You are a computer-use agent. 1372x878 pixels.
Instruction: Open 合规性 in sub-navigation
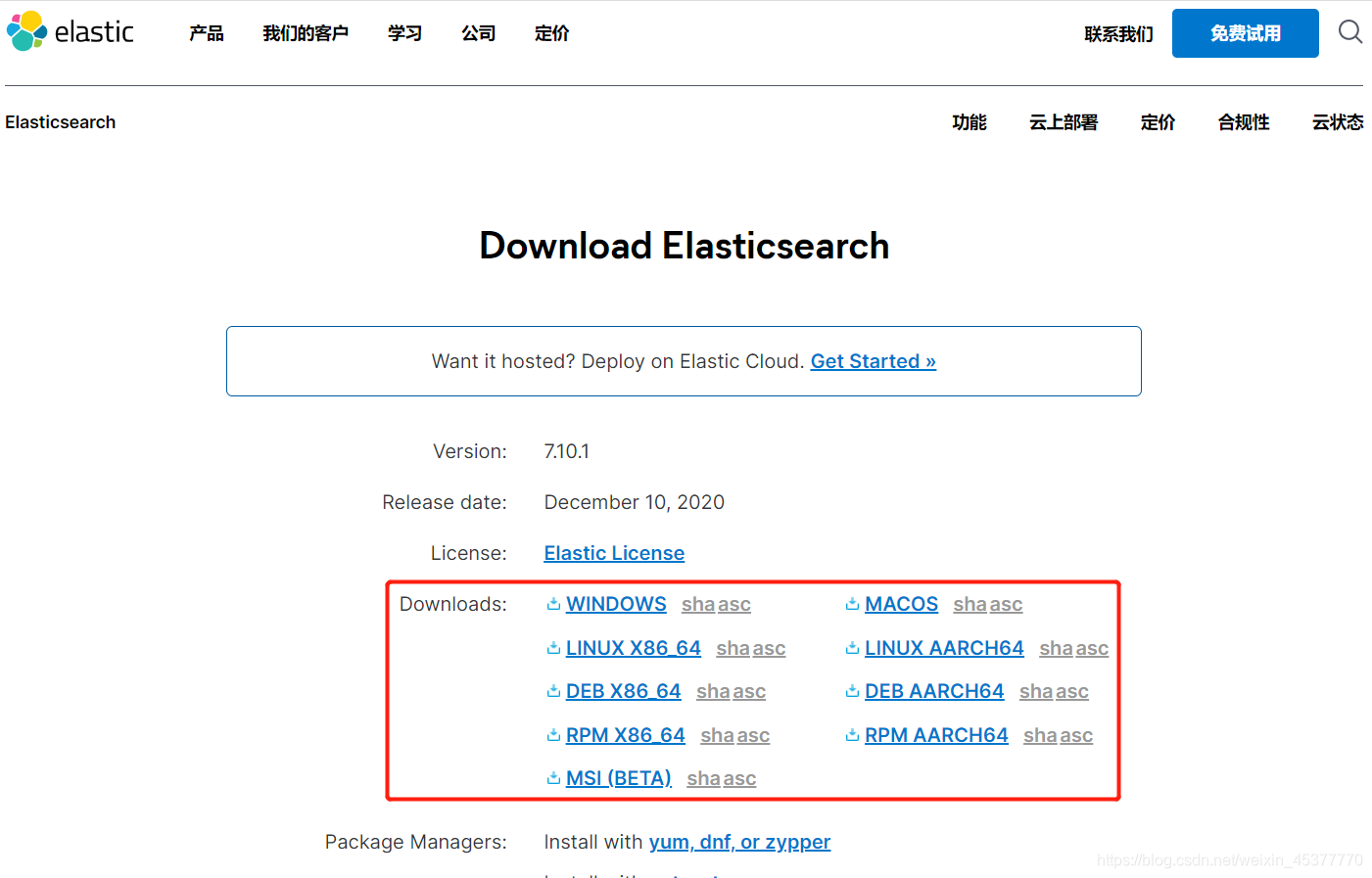(x=1244, y=122)
